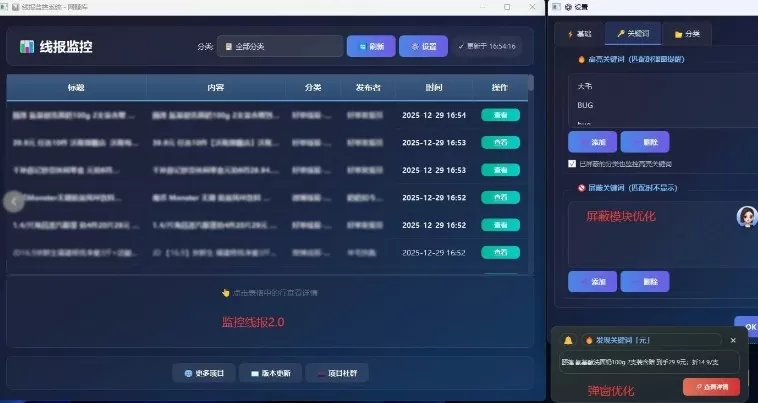
Task: Click 查看详情 in the notification popup
Action: pos(712,387)
